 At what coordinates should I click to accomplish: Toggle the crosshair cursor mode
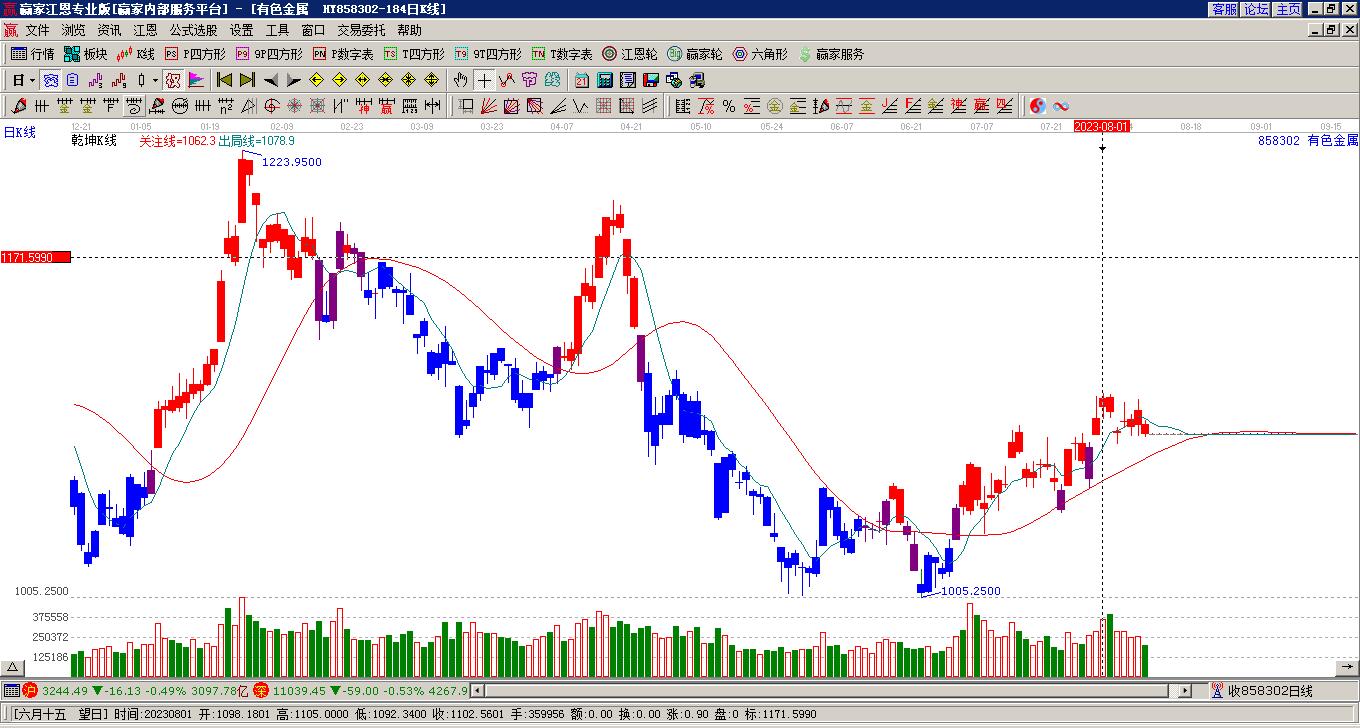(484, 80)
